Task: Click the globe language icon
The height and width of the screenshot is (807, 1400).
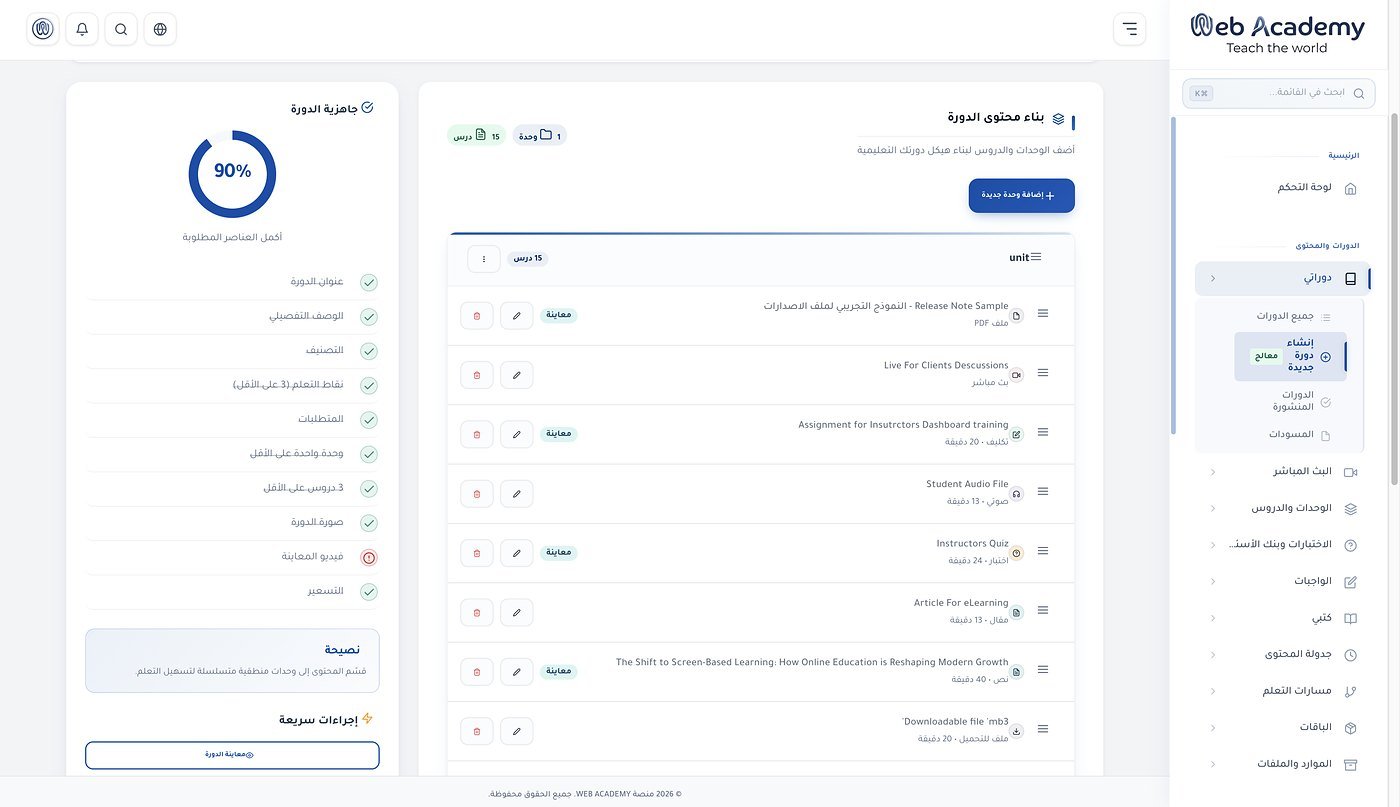Action: [x=160, y=29]
